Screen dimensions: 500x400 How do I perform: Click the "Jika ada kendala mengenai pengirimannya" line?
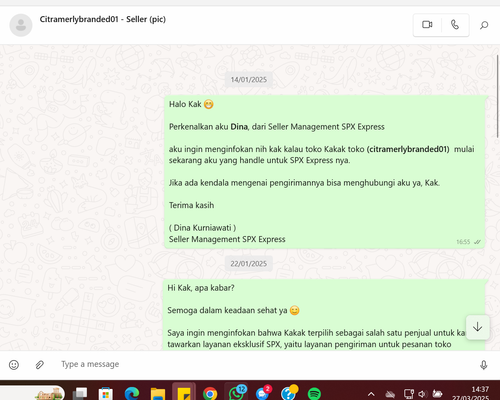tap(304, 183)
